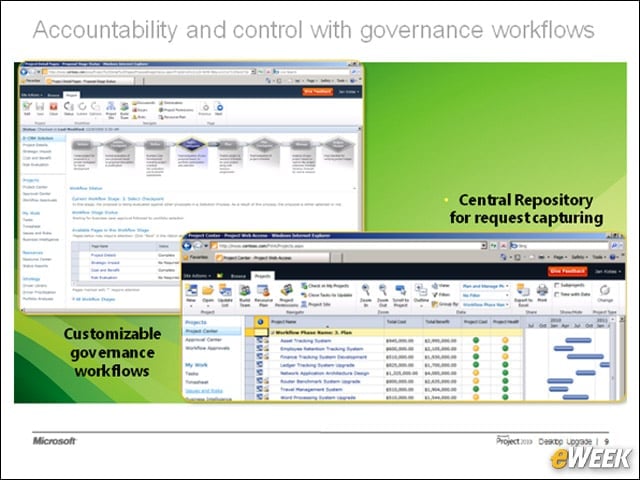
Task: Click the Build Team ribbon icon
Action: point(244,291)
